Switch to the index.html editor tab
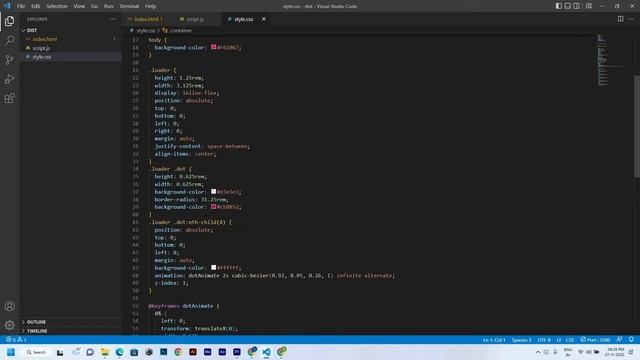 point(147,19)
